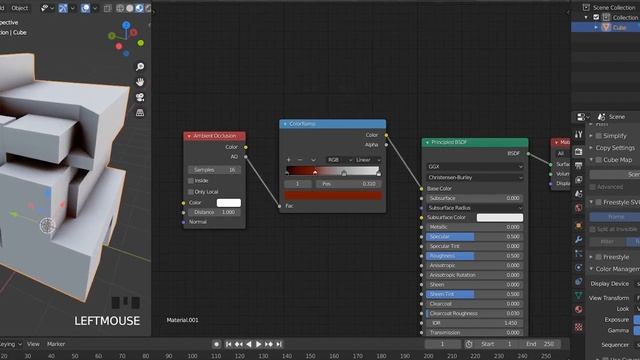Click the Subsurface Color white swatch

500,218
